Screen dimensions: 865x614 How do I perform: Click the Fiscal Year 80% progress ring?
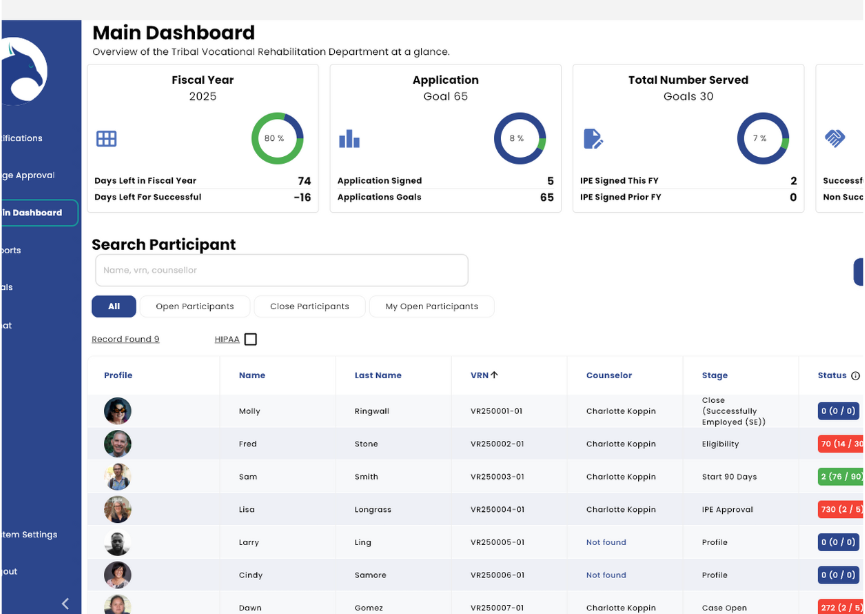(276, 139)
